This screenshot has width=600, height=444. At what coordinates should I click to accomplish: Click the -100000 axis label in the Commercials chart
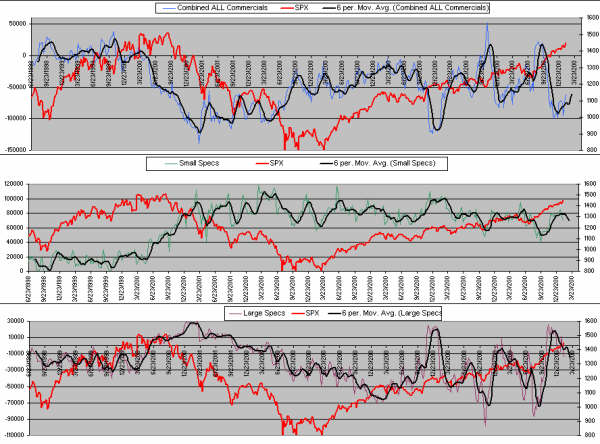[x=16, y=118]
